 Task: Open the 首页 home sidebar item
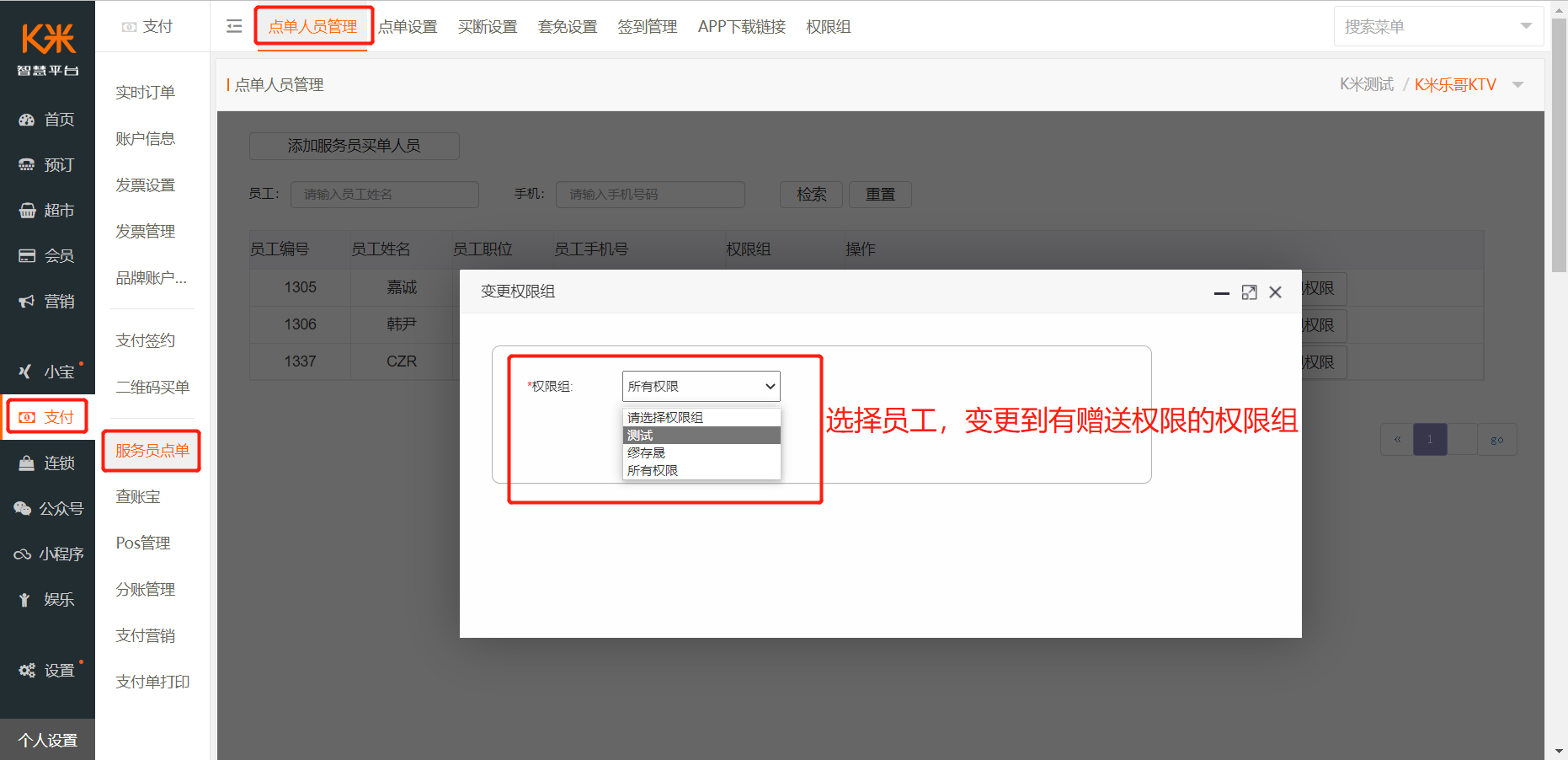[47, 120]
